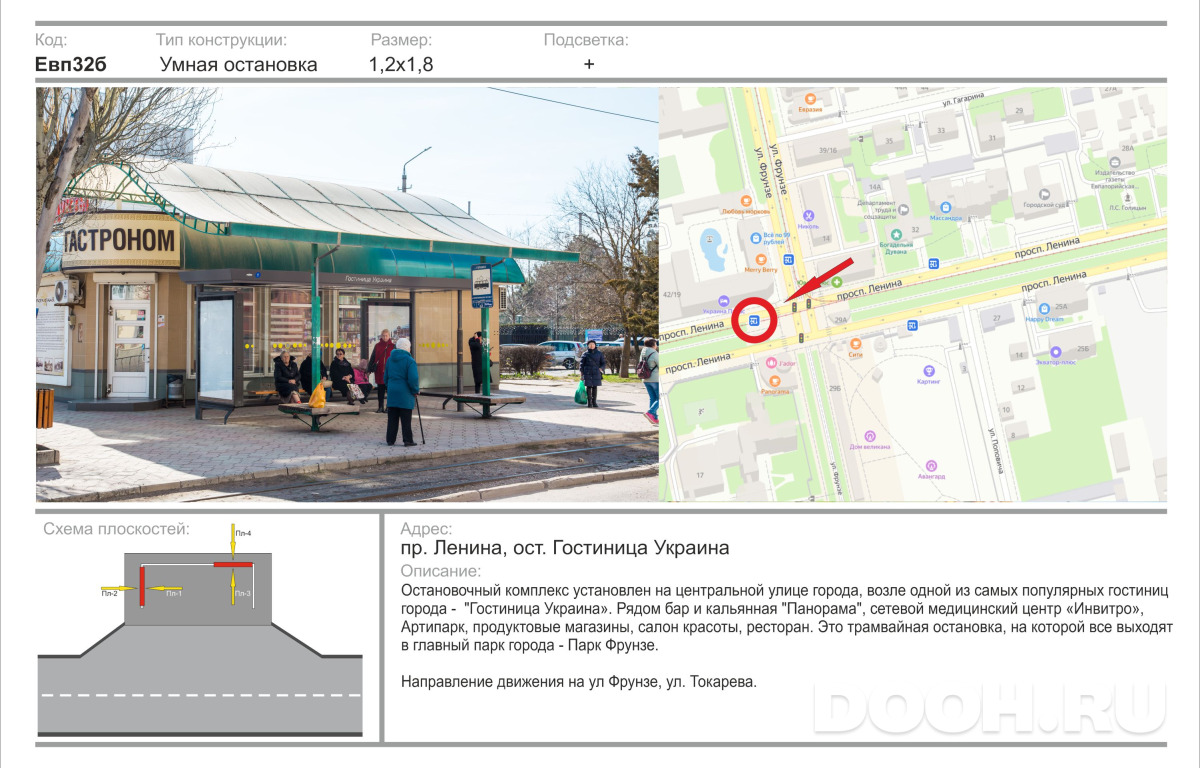Select the Украина Палас hotel icon
The image size is (1200, 768).
[724, 301]
